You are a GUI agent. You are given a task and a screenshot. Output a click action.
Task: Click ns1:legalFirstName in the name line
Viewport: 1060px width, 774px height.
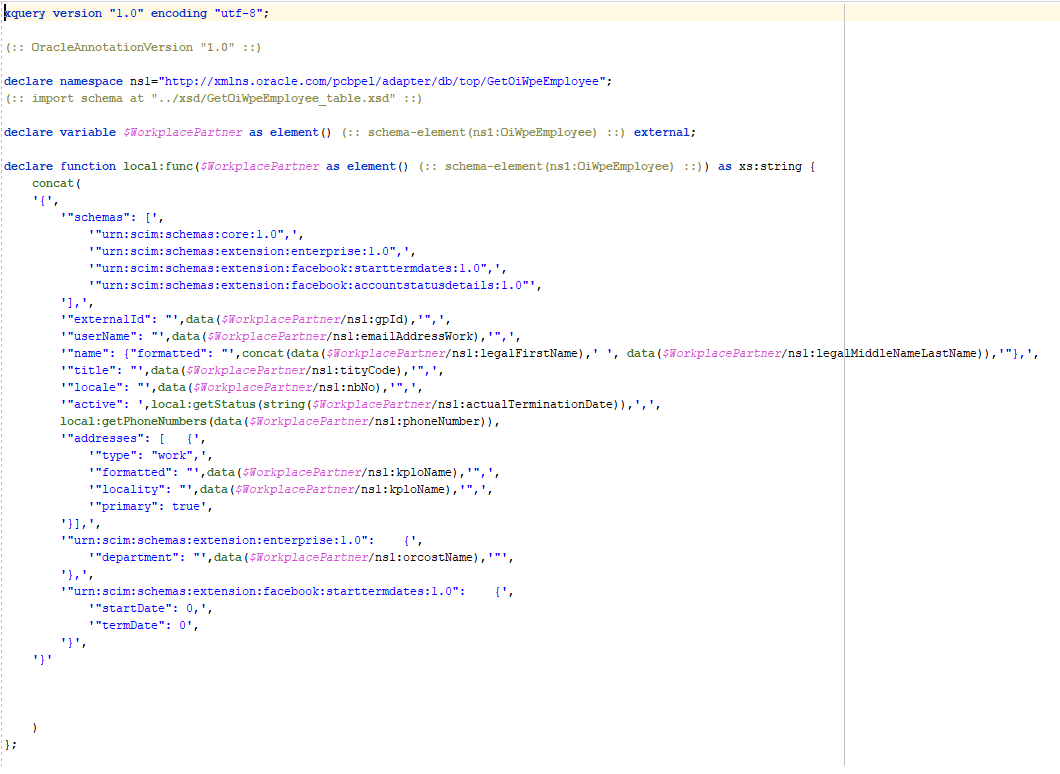(x=514, y=354)
